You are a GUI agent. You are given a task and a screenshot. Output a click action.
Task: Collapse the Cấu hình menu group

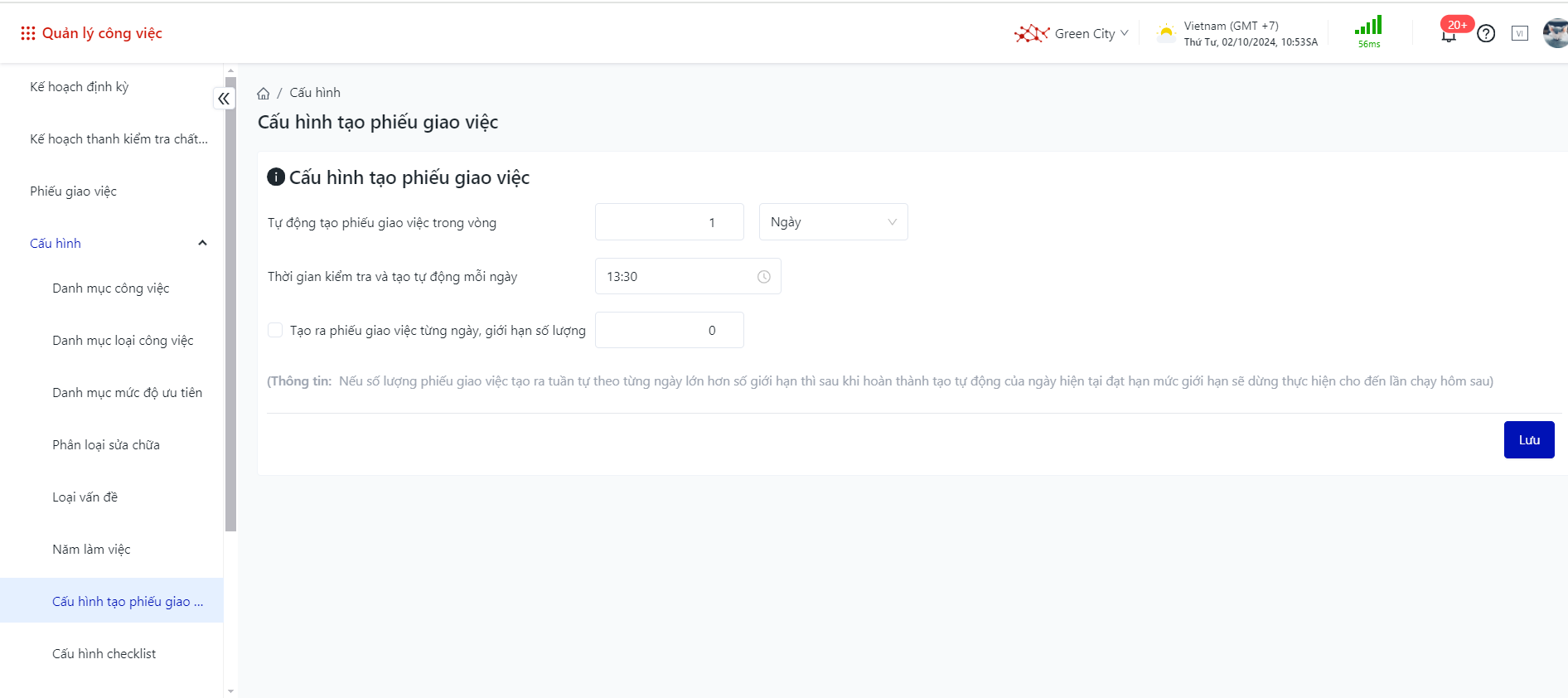202,243
